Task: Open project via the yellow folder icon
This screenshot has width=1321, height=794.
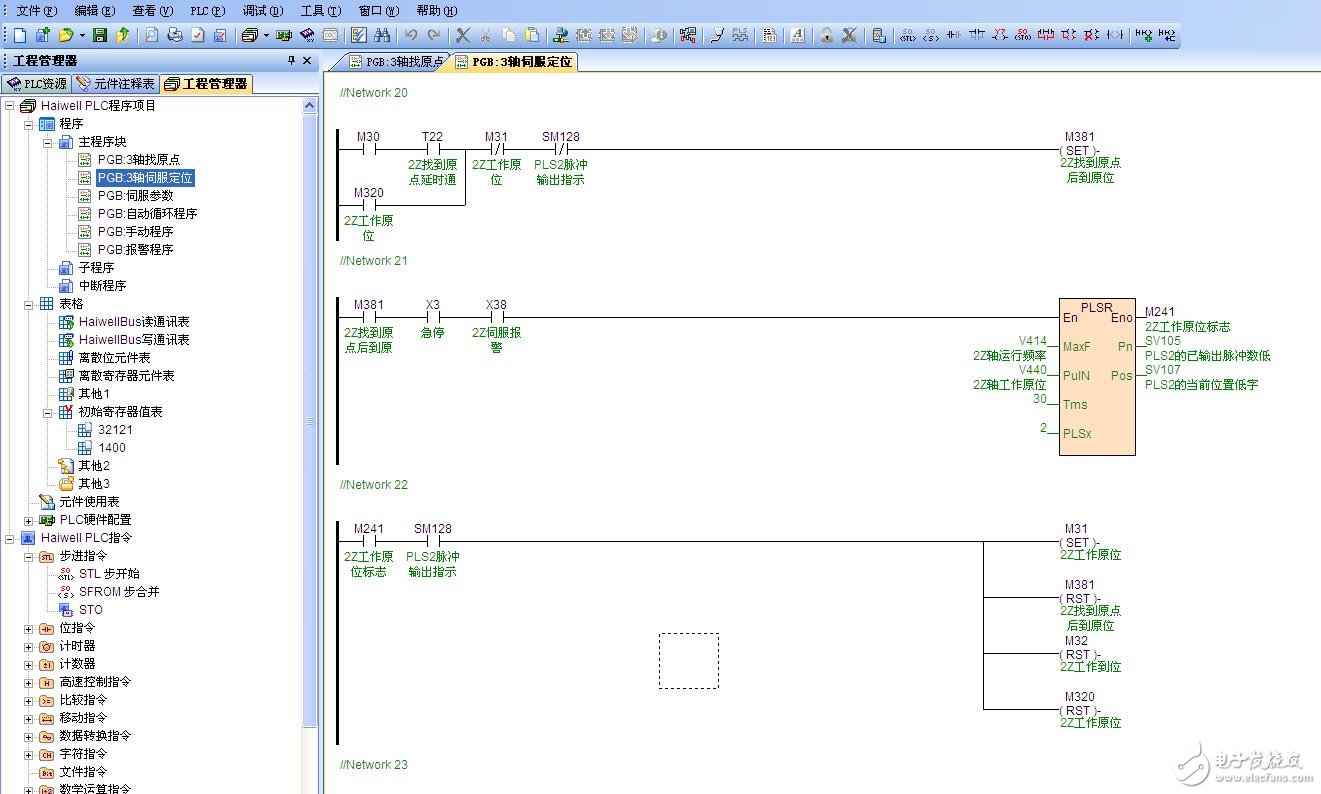Action: (66, 35)
